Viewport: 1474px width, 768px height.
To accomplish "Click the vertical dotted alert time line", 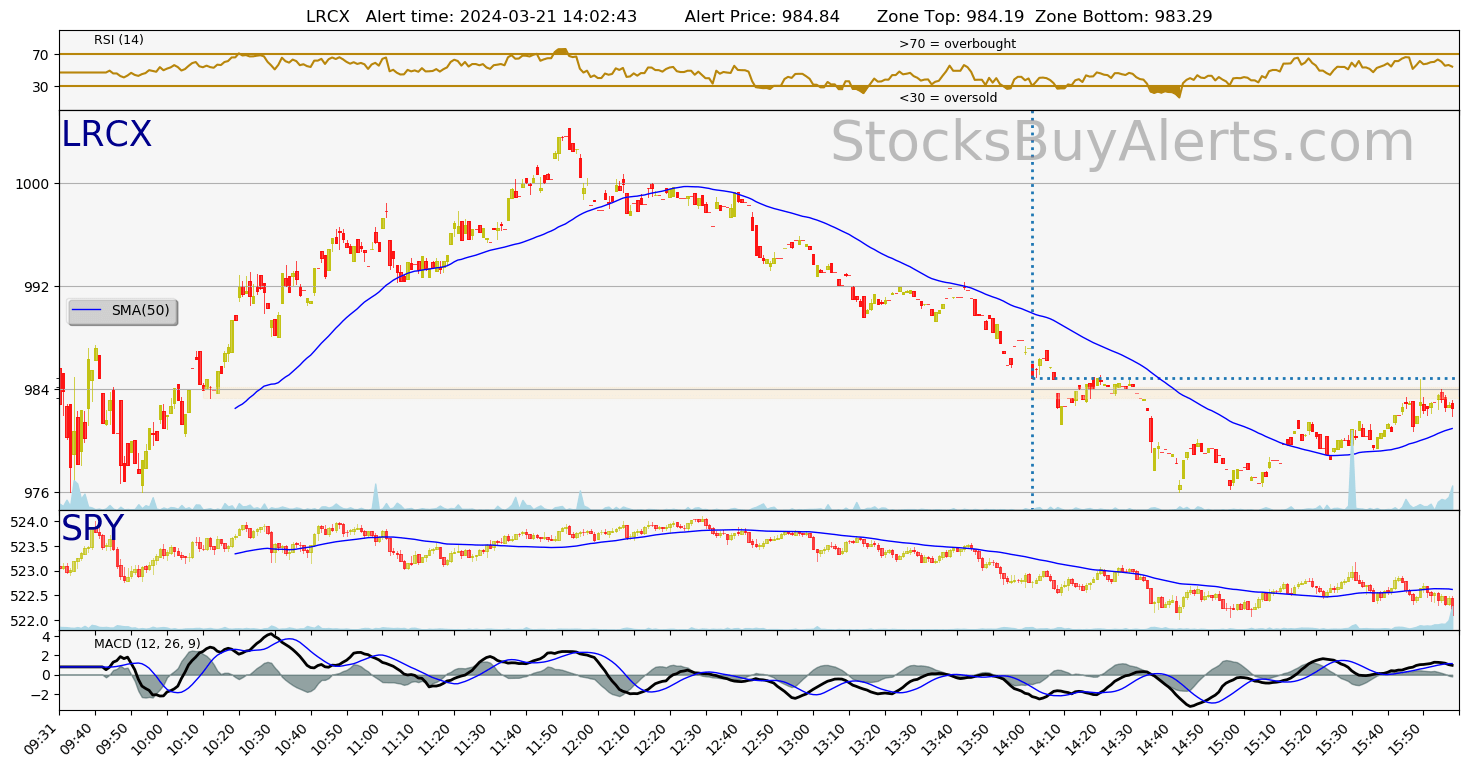I will pyautogui.click(x=1032, y=310).
